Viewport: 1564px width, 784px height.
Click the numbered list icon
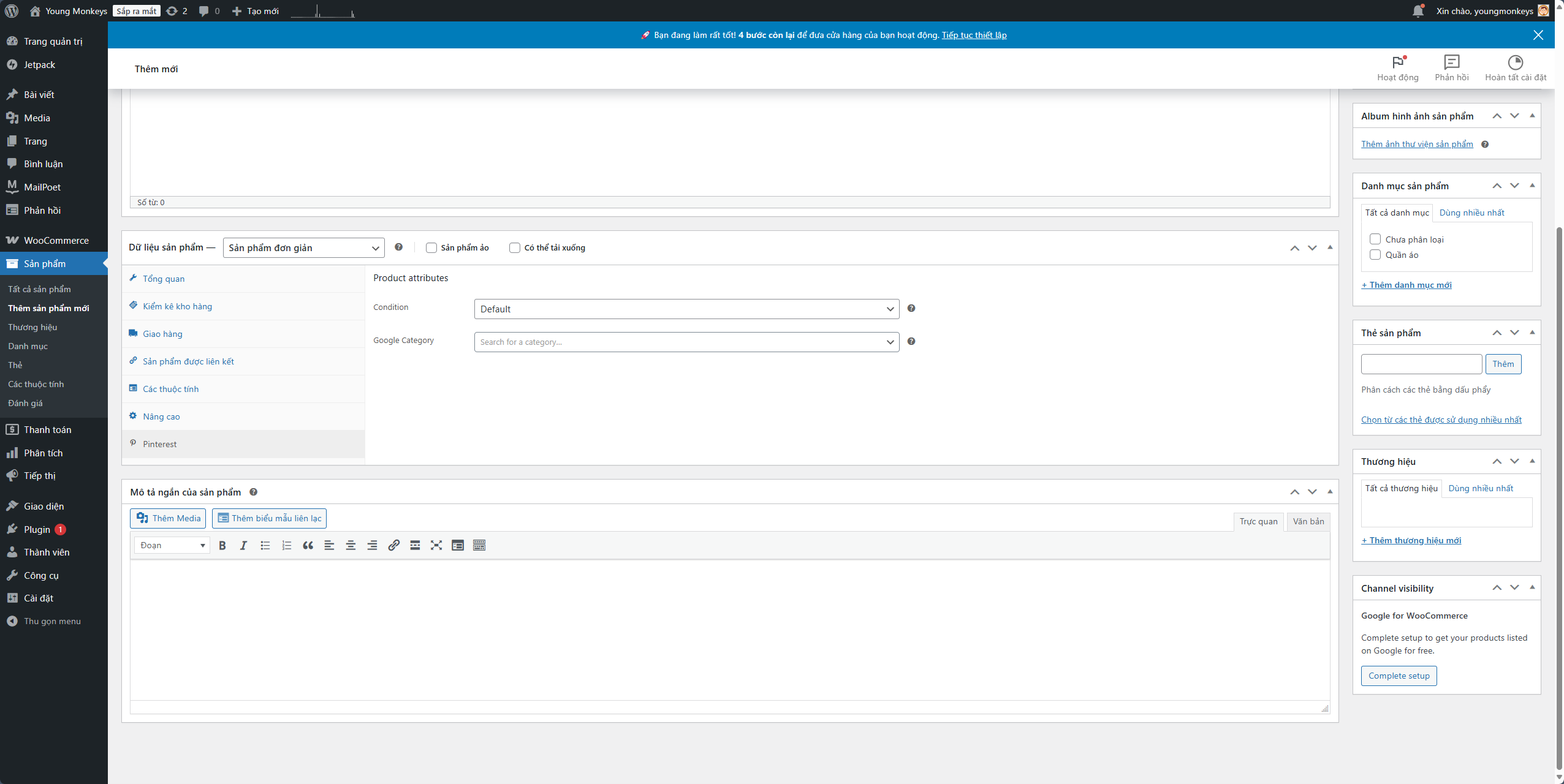pyautogui.click(x=286, y=545)
